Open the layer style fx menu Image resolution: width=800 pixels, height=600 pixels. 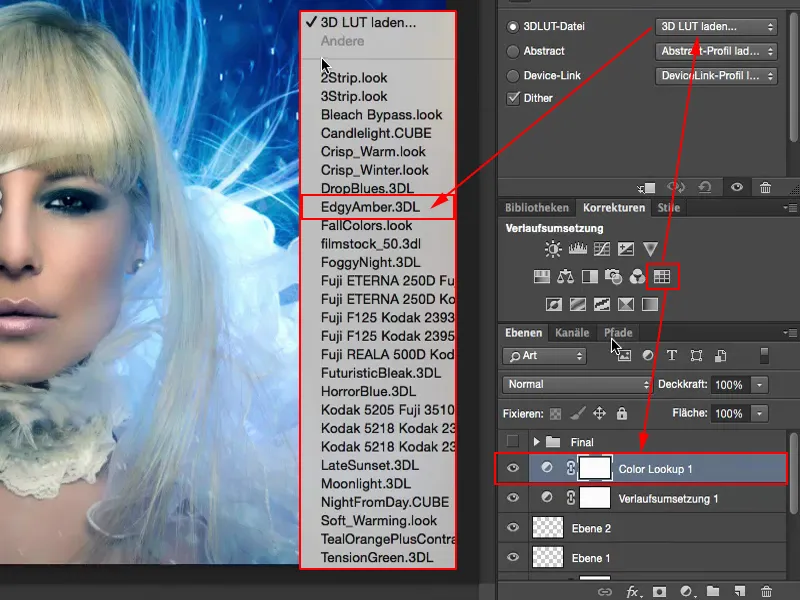(x=633, y=591)
